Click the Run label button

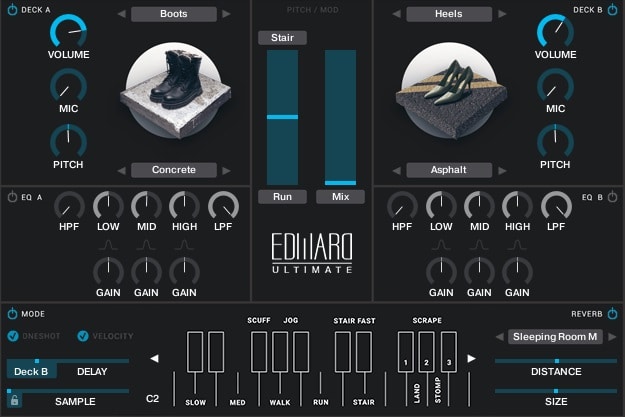(x=282, y=197)
